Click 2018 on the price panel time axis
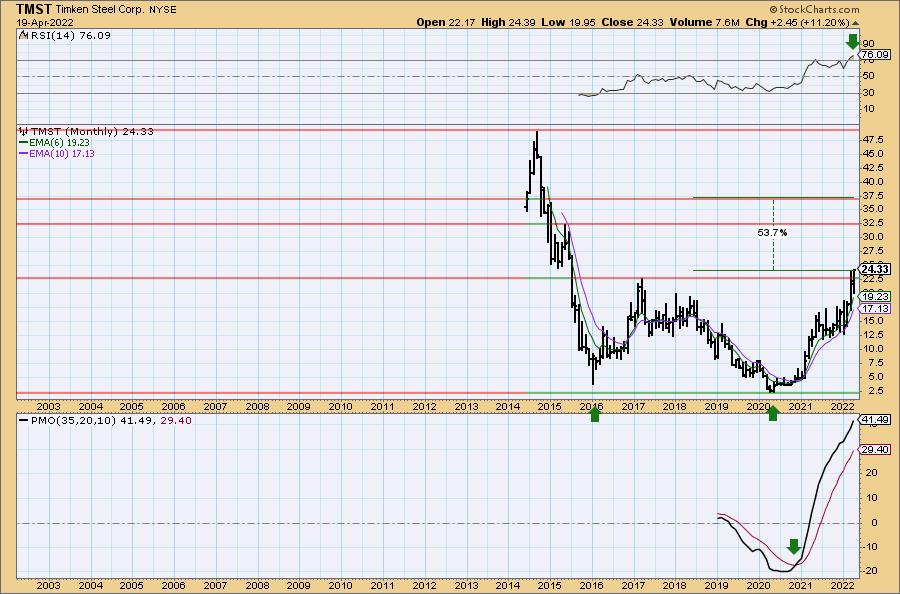900x594 pixels. [x=675, y=406]
